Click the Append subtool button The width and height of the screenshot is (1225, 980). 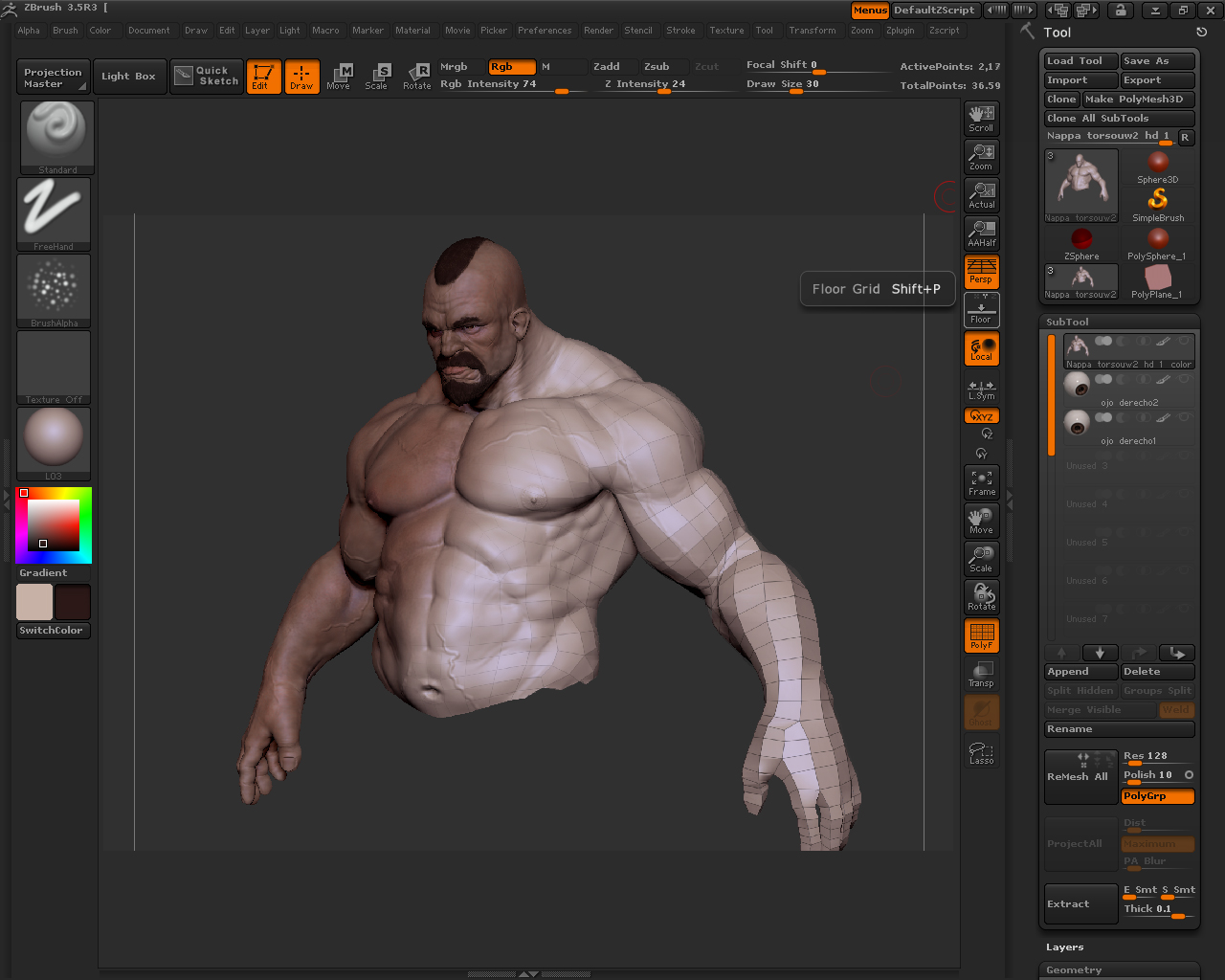coord(1081,672)
